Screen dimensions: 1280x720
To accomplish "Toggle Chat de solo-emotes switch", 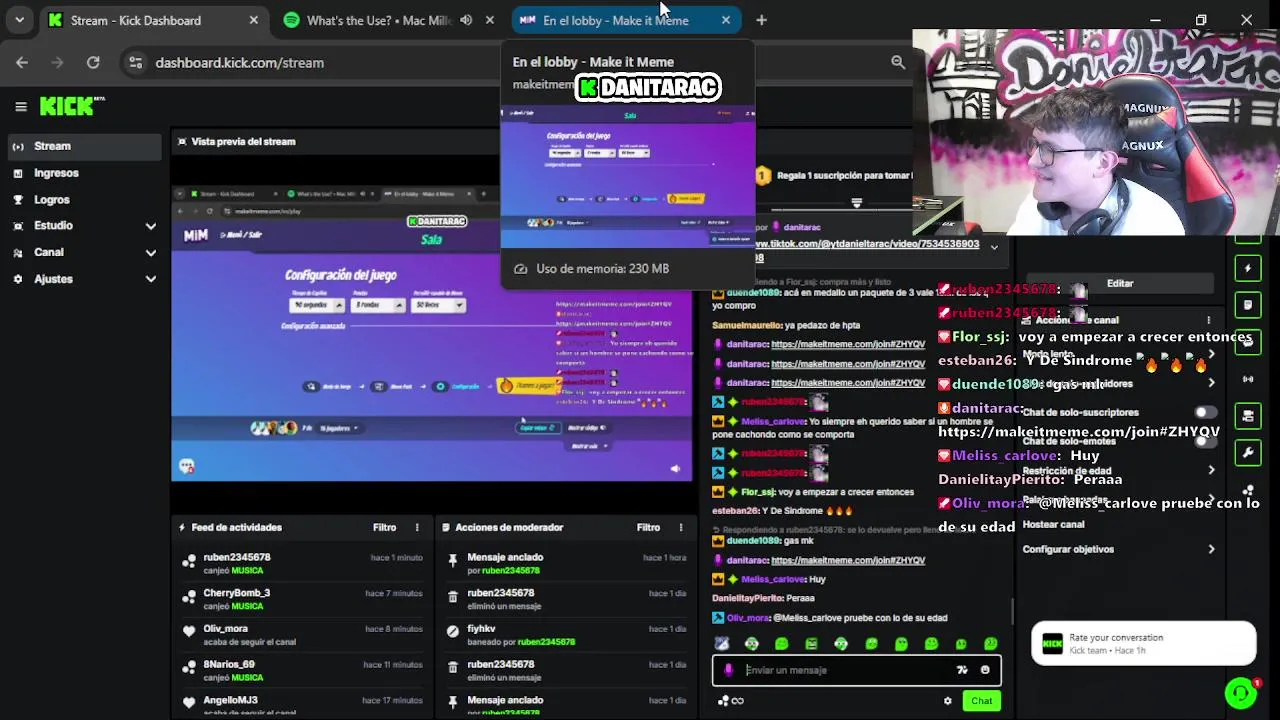I will click(1206, 441).
